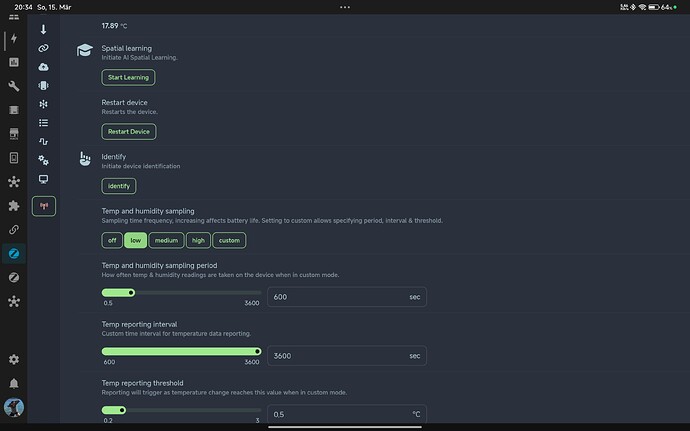Click the Temp reporting interval slider handle

coord(257,351)
